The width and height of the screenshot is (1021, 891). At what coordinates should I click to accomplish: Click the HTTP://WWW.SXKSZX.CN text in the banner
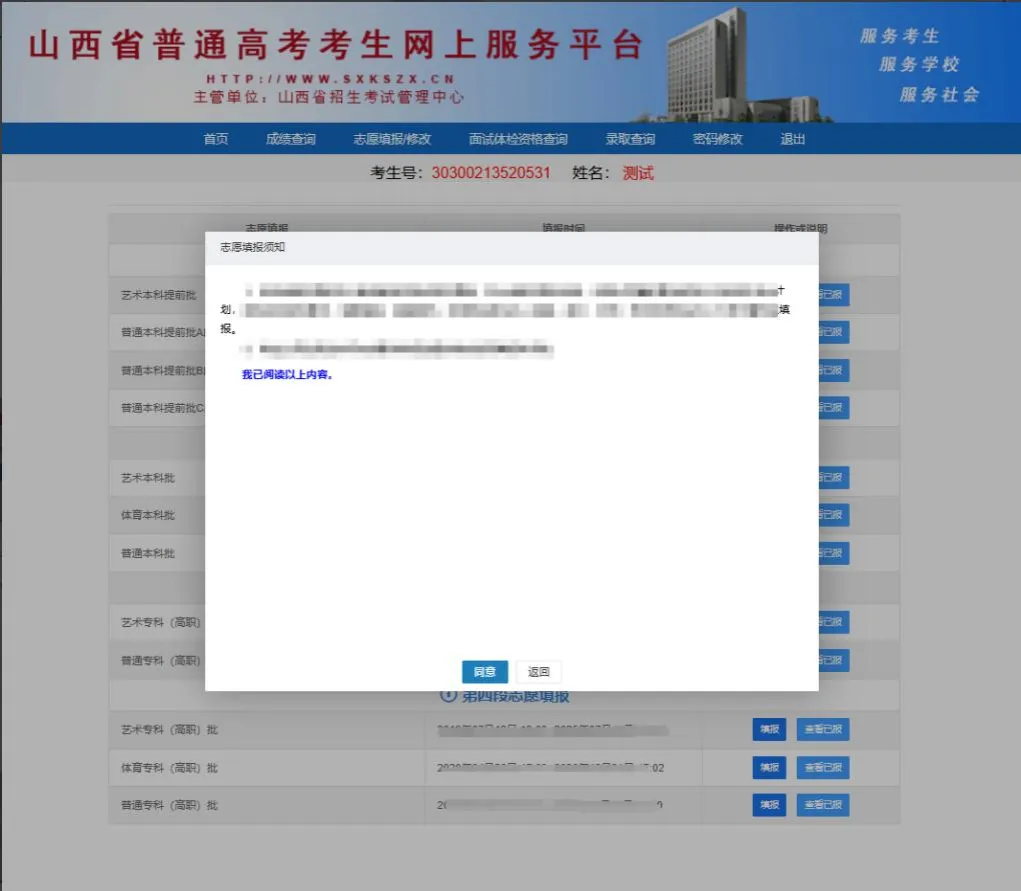[330, 79]
